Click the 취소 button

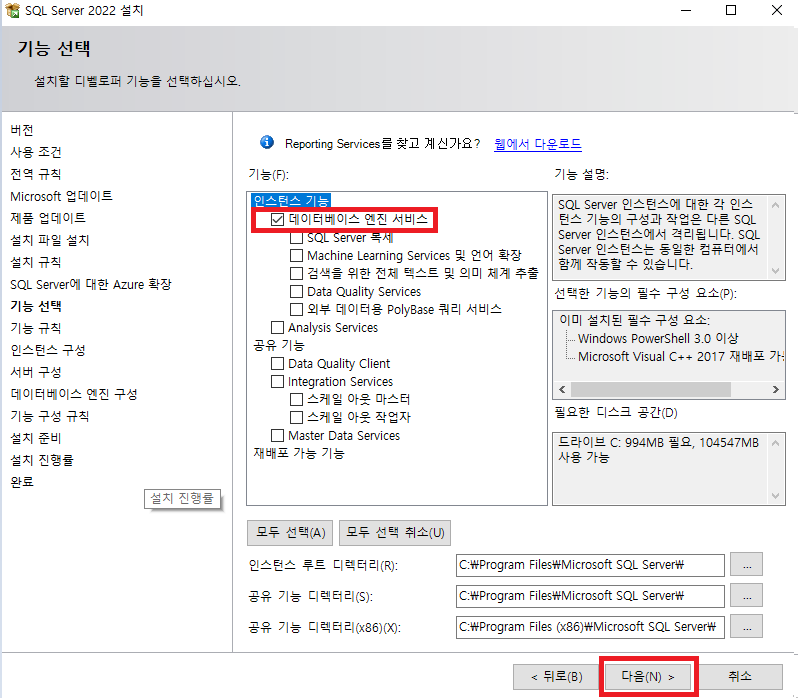739,677
